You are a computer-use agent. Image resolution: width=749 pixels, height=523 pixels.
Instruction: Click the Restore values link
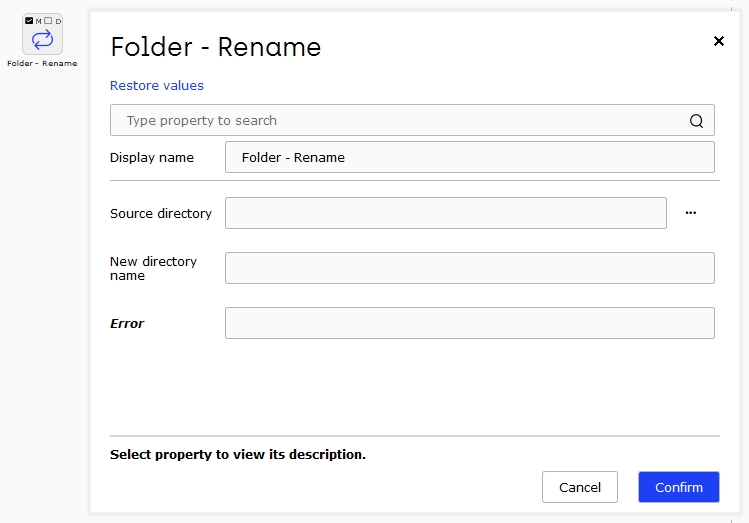[x=157, y=85]
